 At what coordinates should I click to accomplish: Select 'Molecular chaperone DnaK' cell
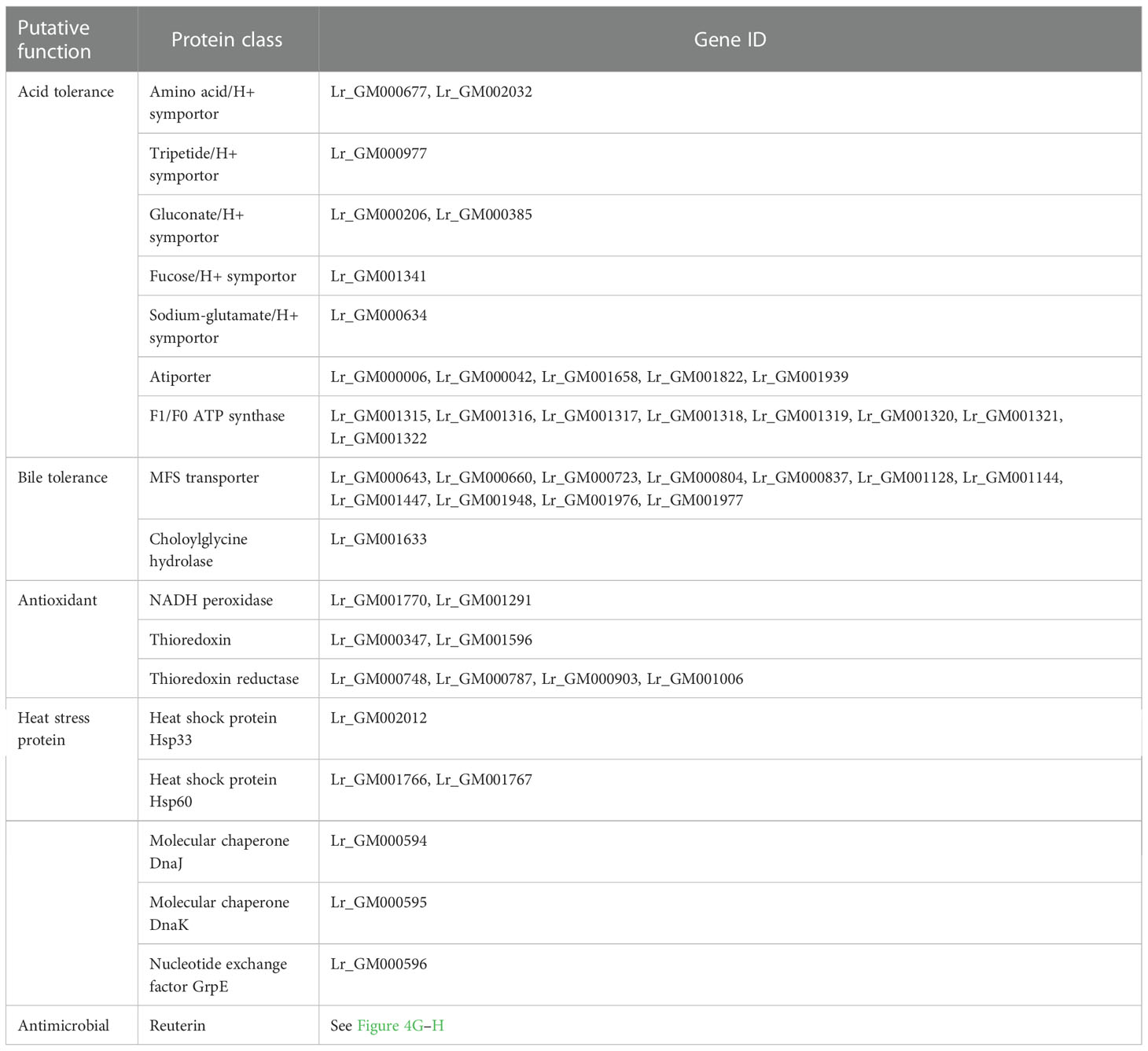[228, 913]
